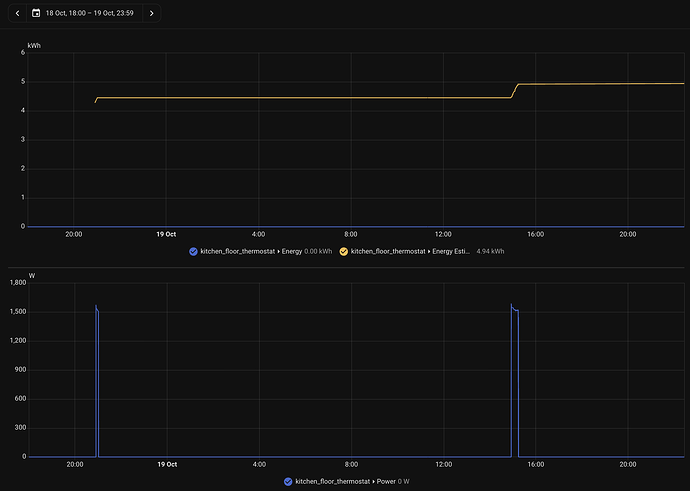Click the 0.00 kWh value in legend
The width and height of the screenshot is (690, 491).
point(318,252)
